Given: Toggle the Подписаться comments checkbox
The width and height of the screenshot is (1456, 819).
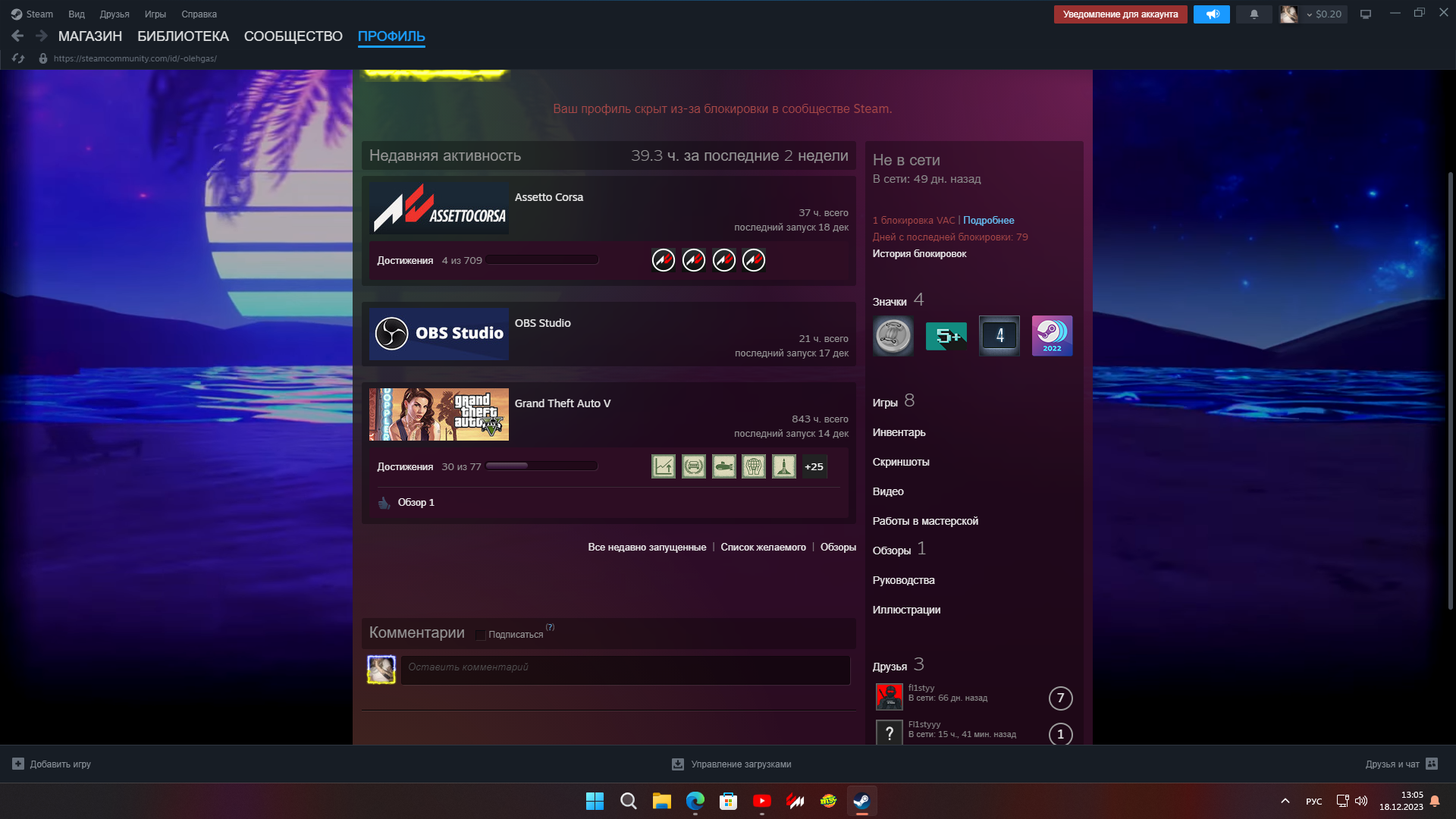Looking at the screenshot, I should (480, 635).
